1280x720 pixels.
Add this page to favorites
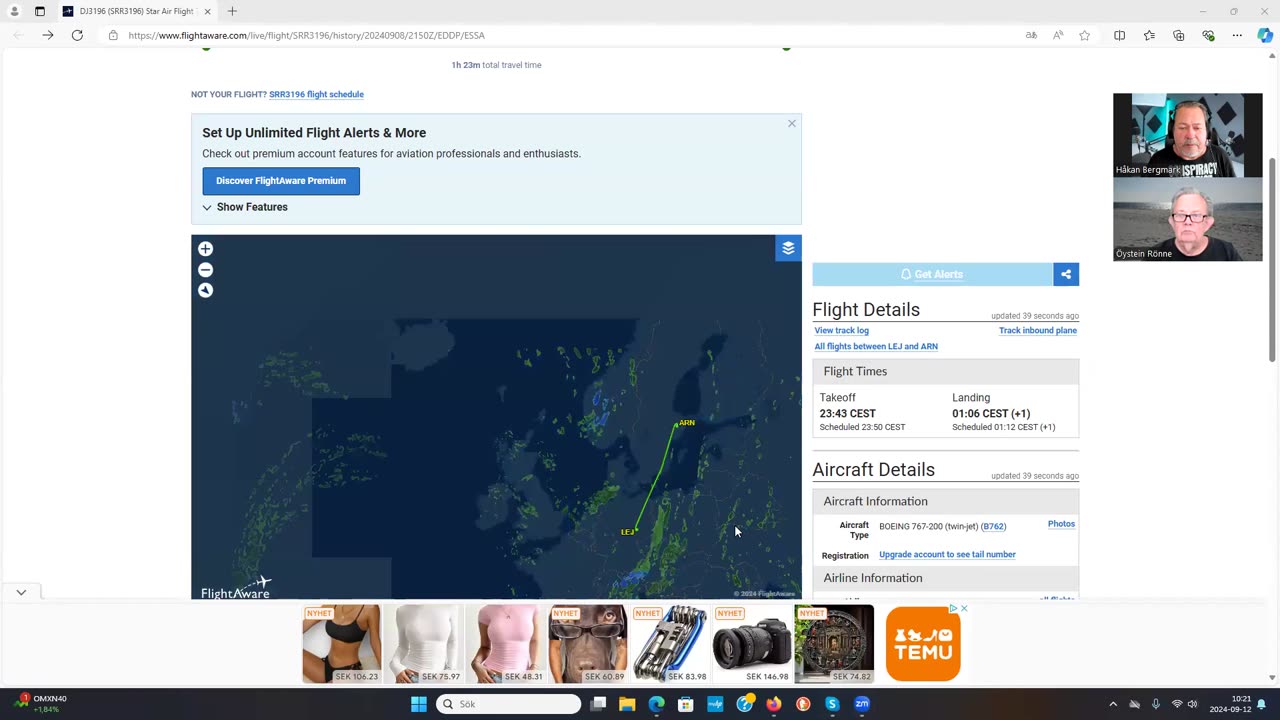click(x=1084, y=35)
